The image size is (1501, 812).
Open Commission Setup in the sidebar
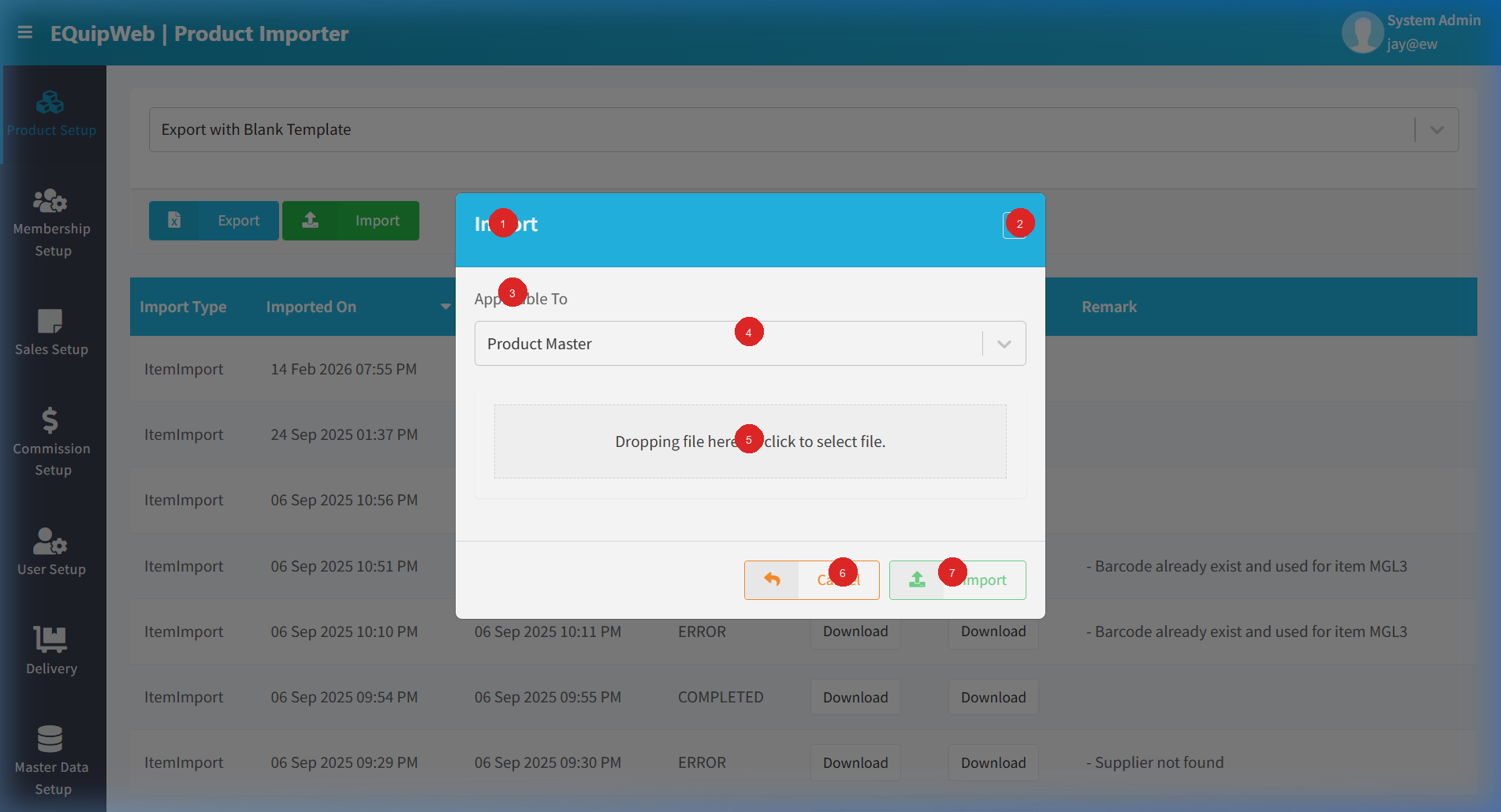pos(51,442)
